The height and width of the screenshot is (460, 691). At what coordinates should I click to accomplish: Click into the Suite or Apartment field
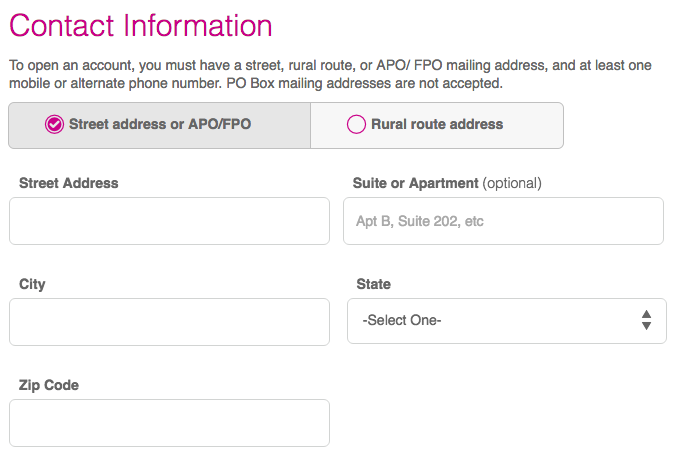(503, 221)
